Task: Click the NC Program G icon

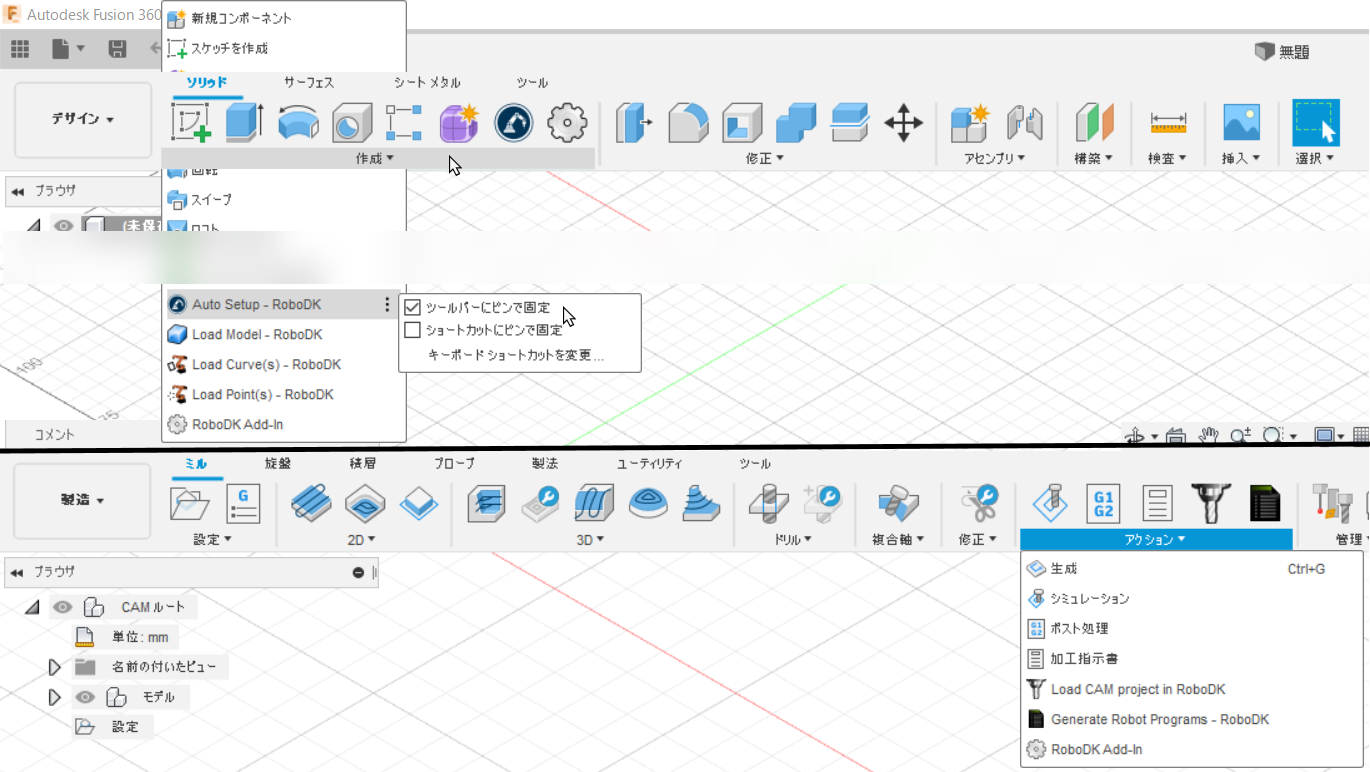Action: 243,503
